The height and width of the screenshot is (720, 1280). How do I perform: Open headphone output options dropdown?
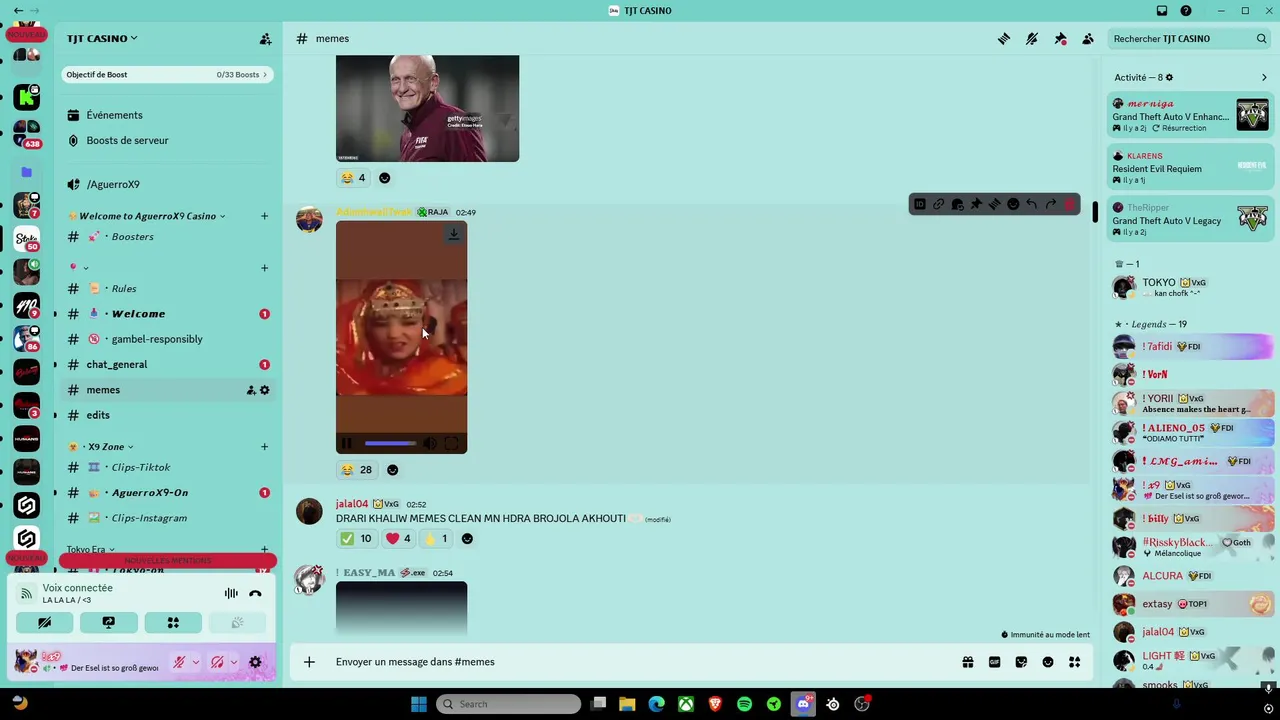point(233,662)
